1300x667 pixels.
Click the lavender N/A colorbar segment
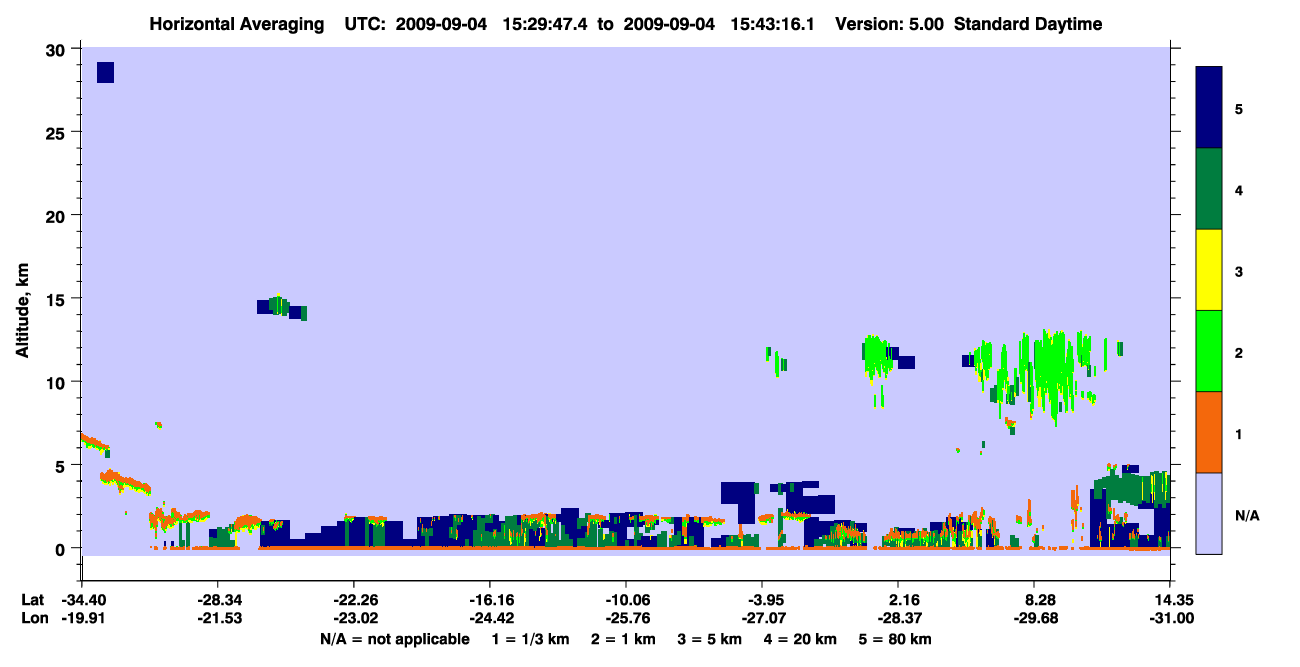point(1209,513)
